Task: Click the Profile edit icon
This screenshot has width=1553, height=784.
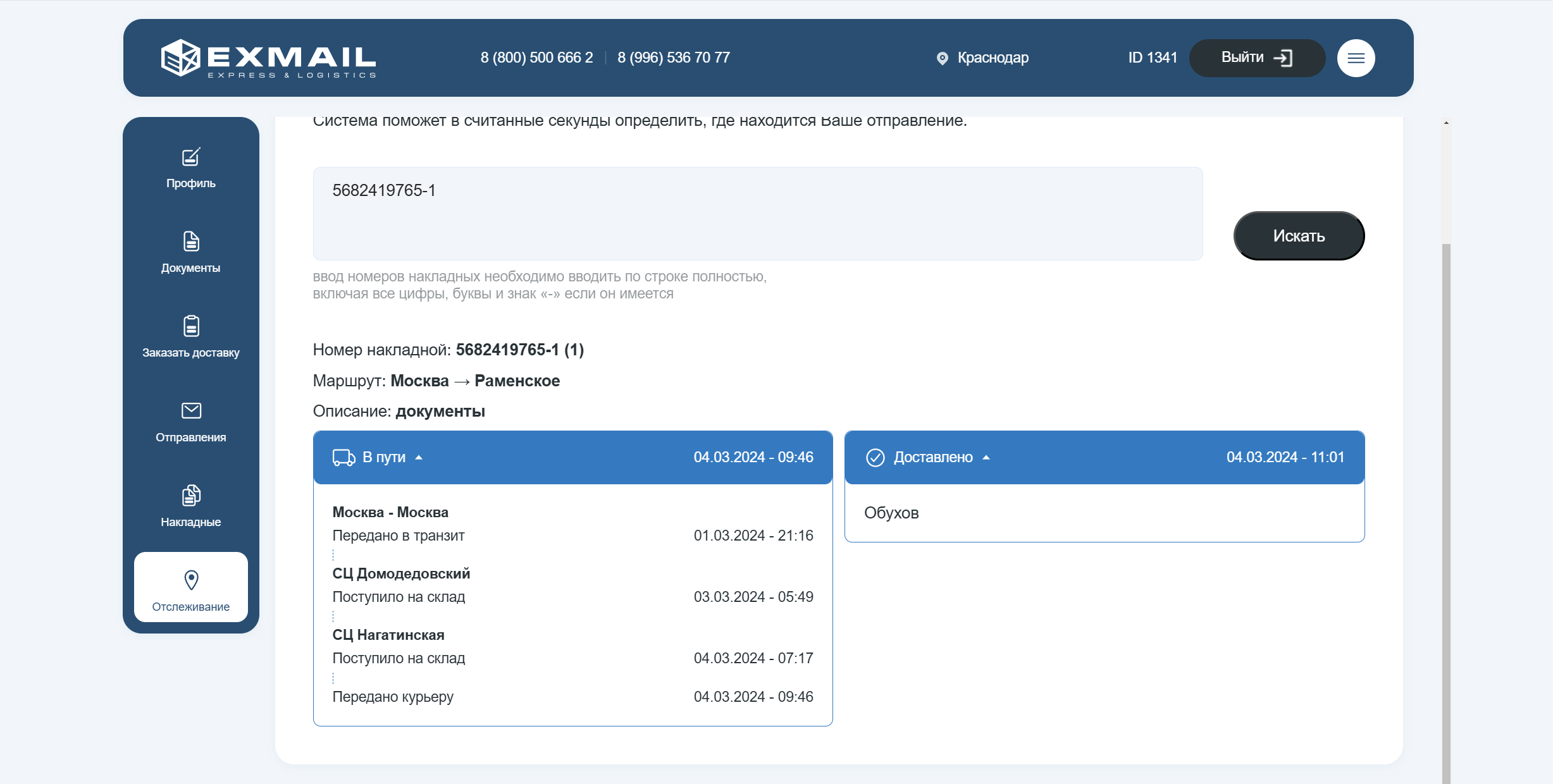Action: pos(191,157)
